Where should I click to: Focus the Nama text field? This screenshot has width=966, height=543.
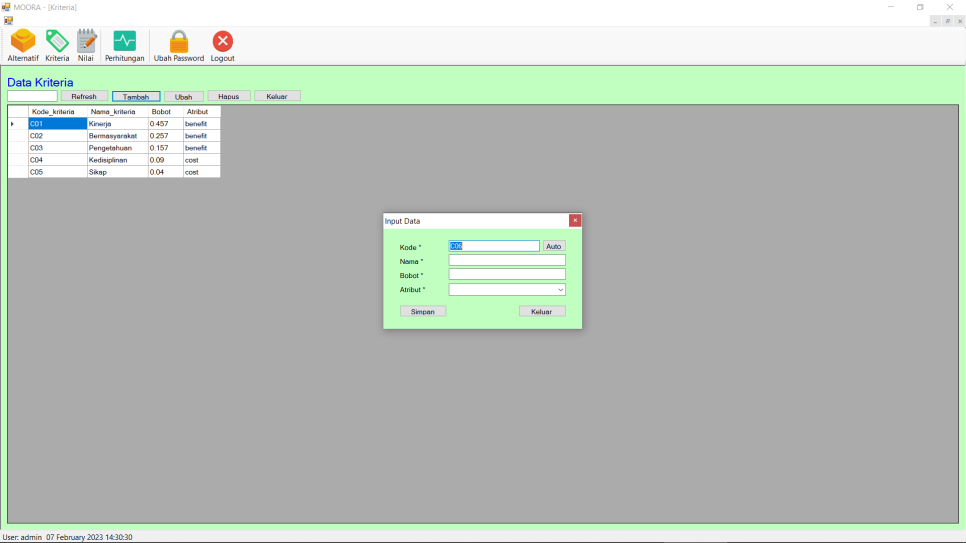[507, 260]
